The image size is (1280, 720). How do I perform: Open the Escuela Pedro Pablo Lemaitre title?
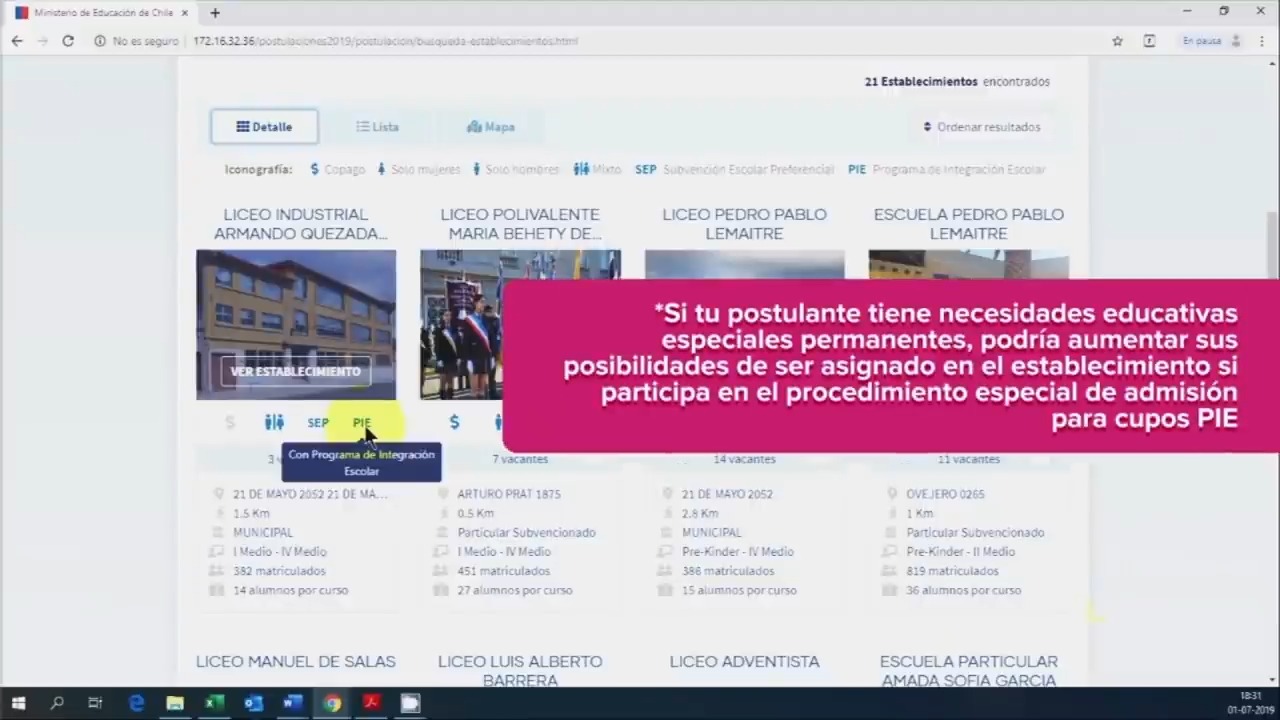tap(968, 224)
